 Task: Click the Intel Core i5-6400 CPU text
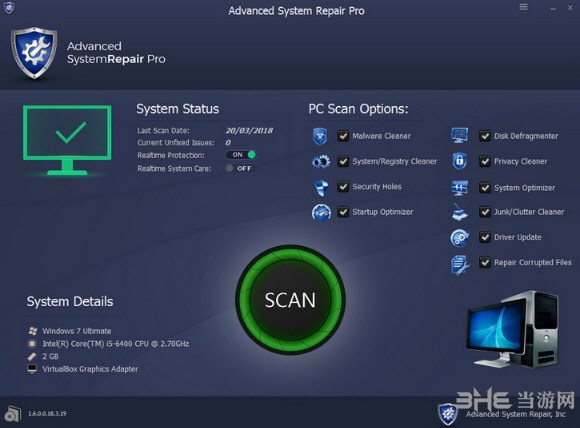tap(116, 344)
